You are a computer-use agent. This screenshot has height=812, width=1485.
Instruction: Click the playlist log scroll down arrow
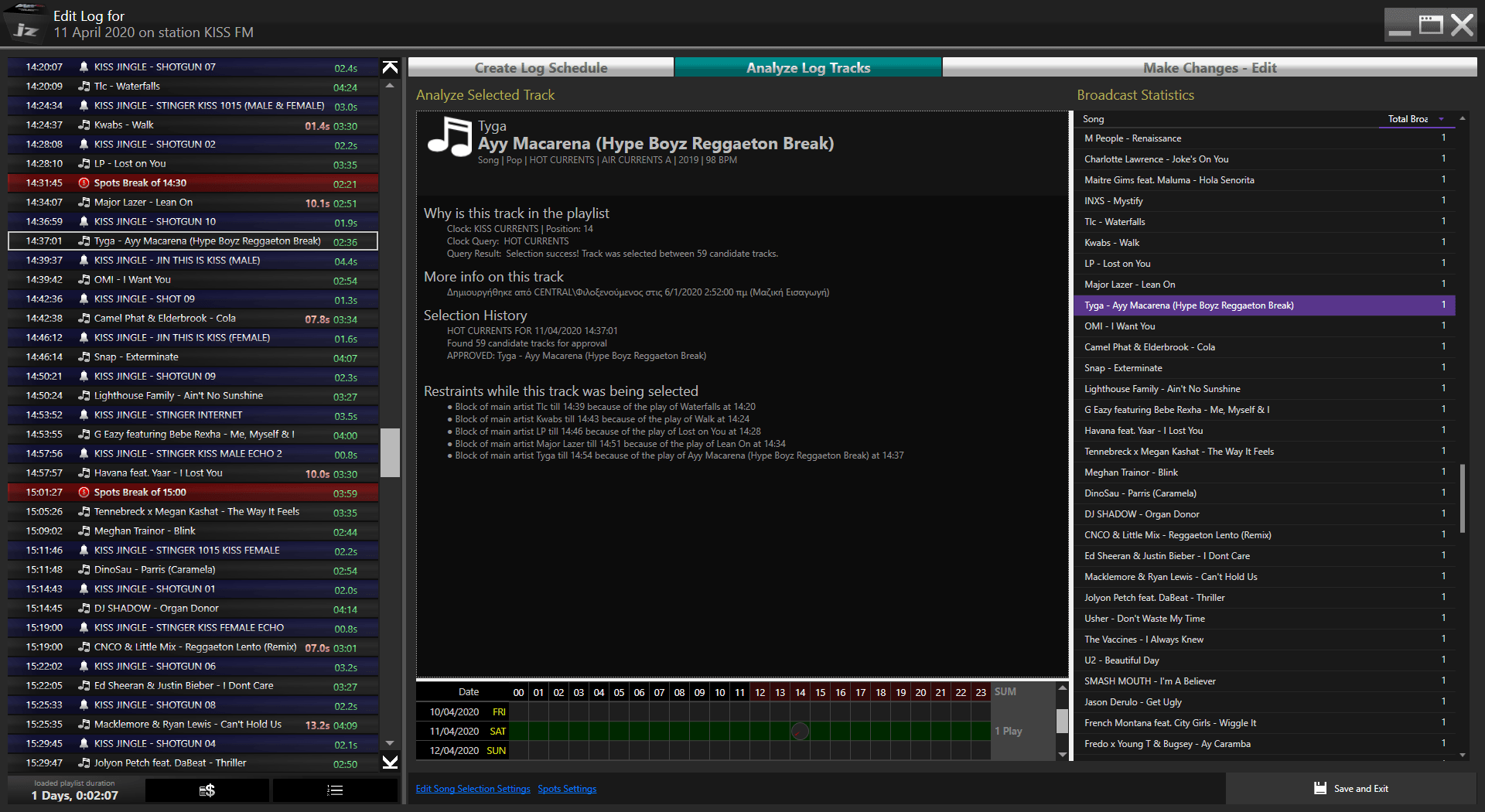click(390, 743)
